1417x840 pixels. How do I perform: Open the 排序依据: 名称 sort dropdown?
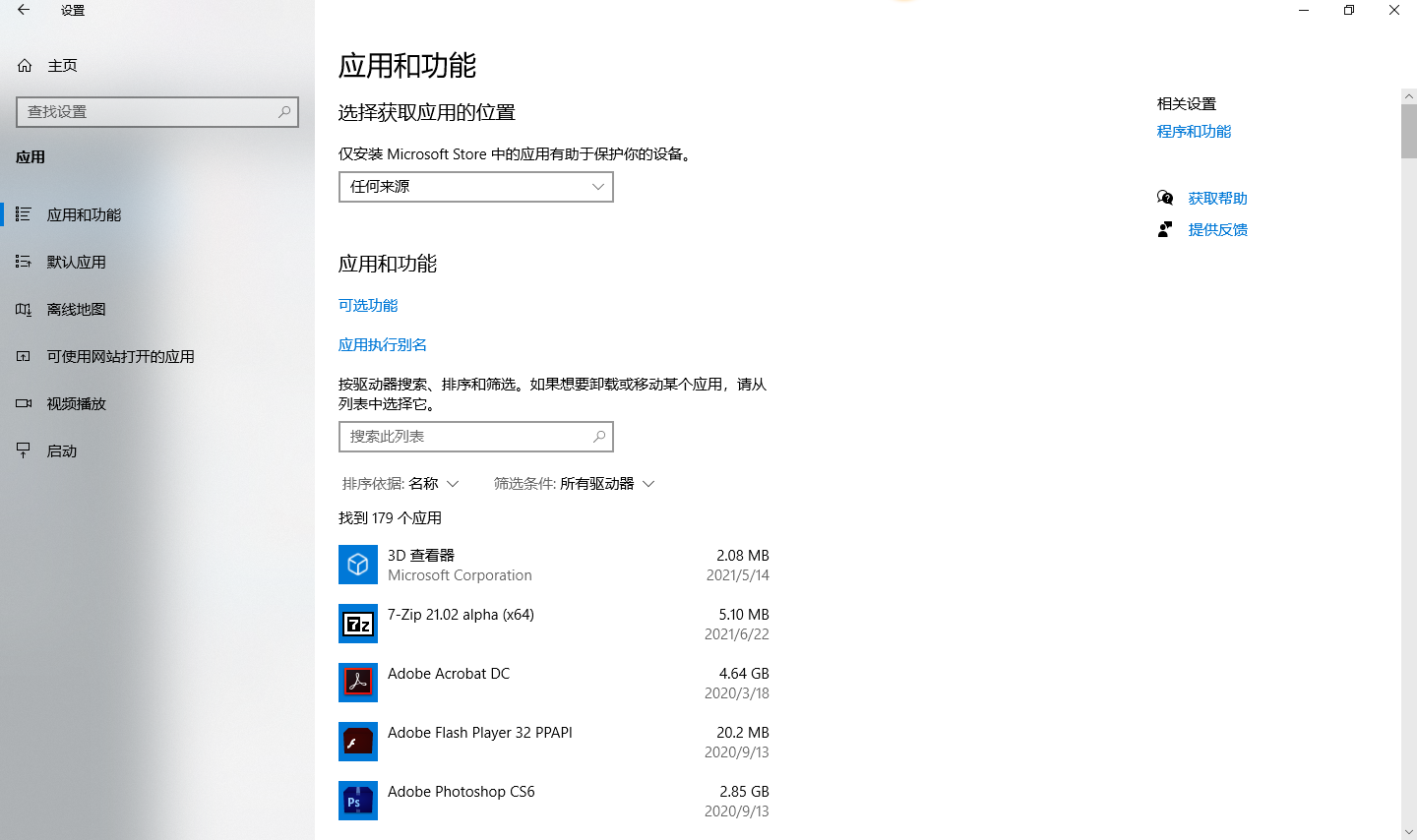tap(400, 484)
